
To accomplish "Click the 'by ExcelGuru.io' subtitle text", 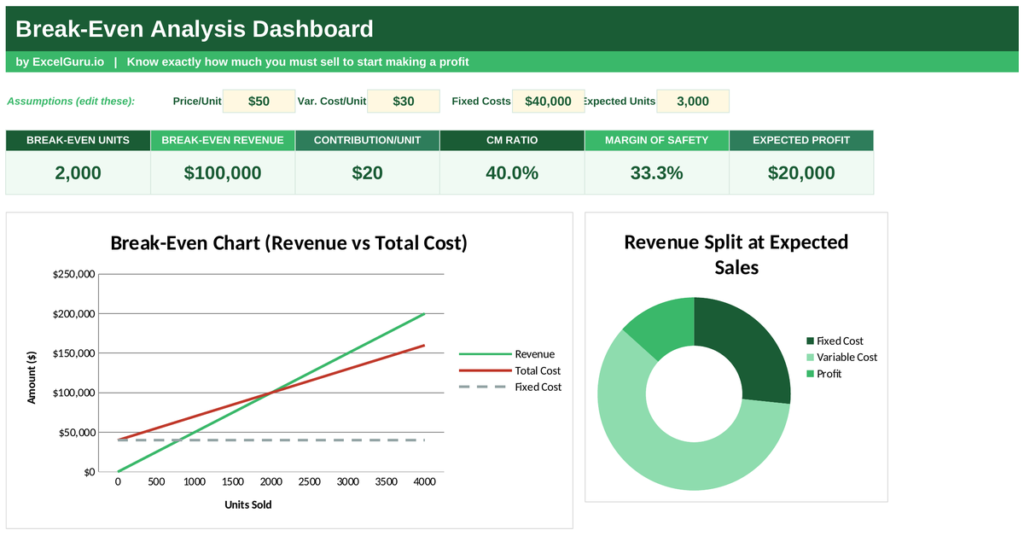I will pos(59,62).
